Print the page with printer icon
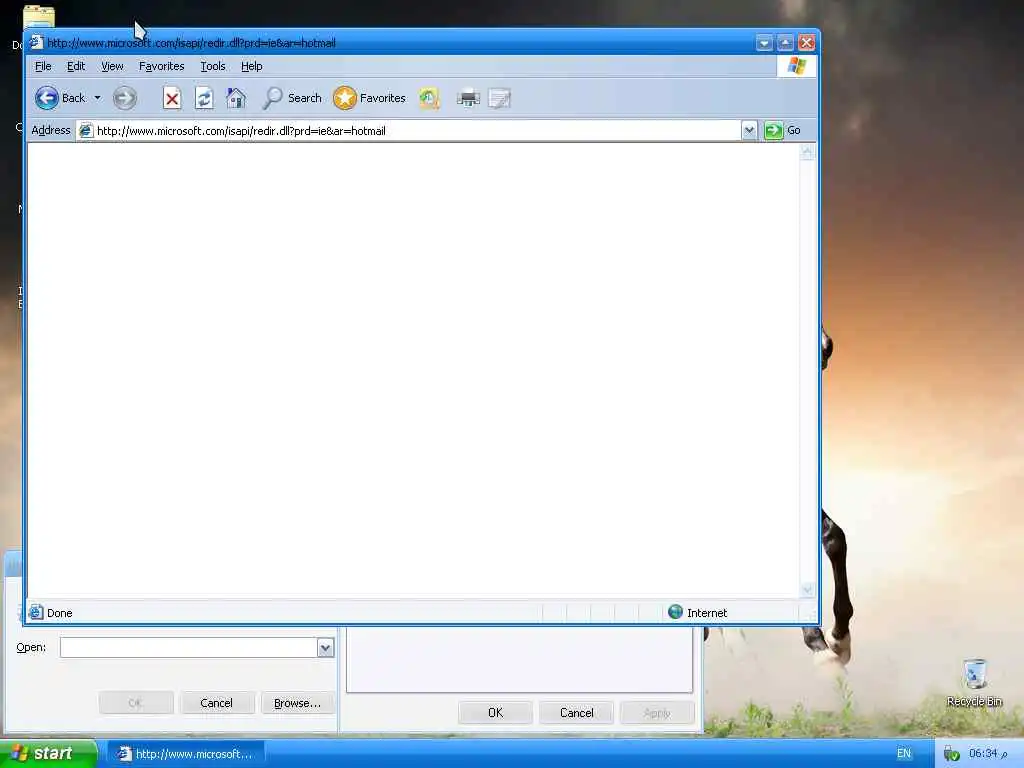This screenshot has width=1024, height=768. (x=468, y=99)
